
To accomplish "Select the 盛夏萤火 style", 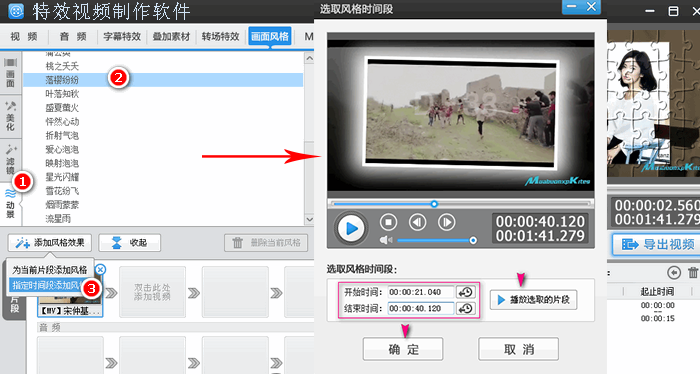I will point(62,108).
